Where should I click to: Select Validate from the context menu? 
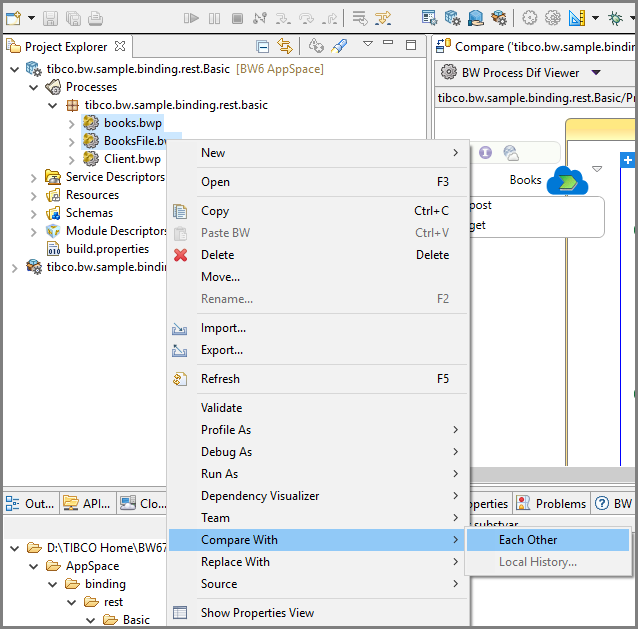[221, 408]
